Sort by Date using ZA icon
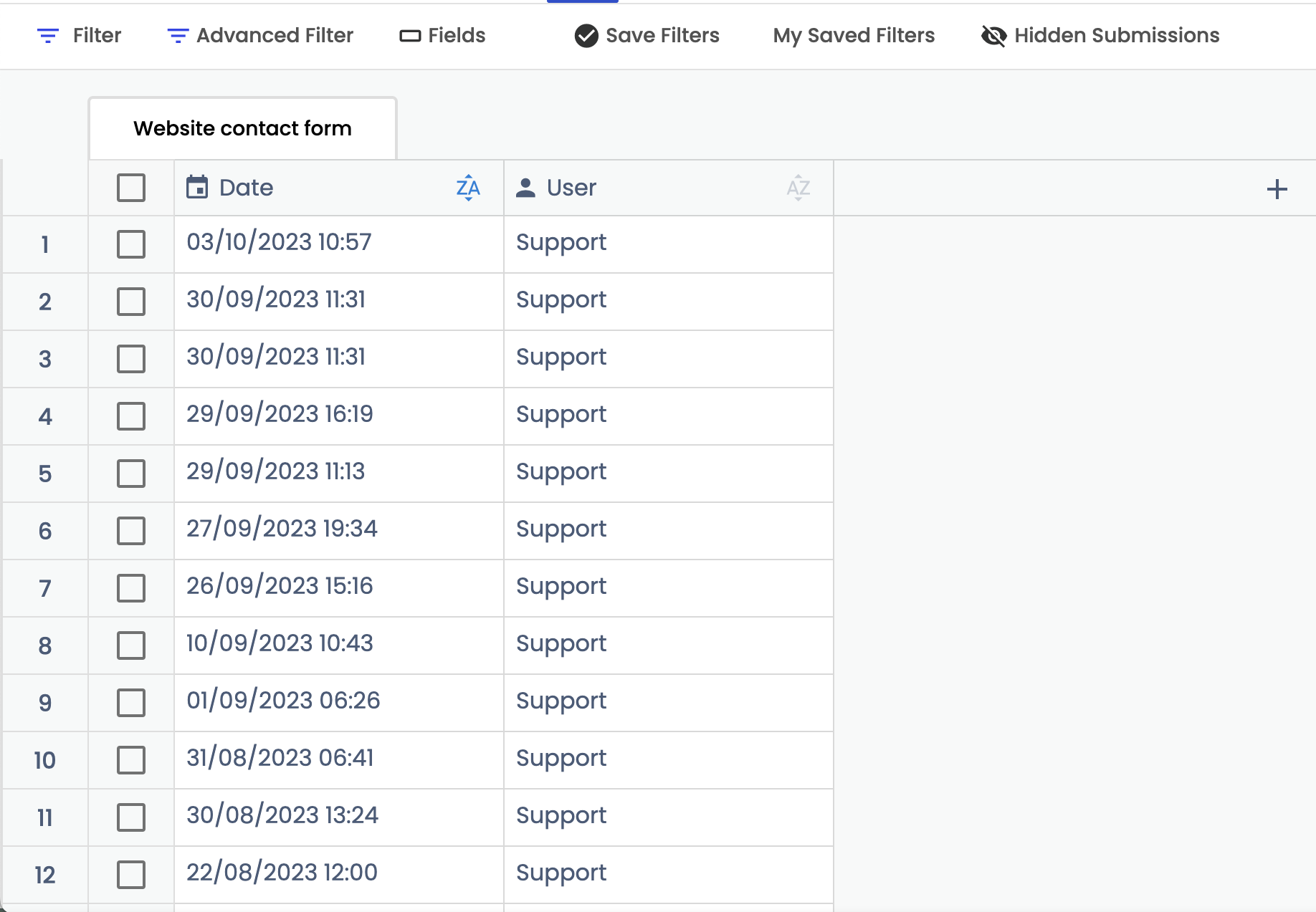 [x=468, y=188]
